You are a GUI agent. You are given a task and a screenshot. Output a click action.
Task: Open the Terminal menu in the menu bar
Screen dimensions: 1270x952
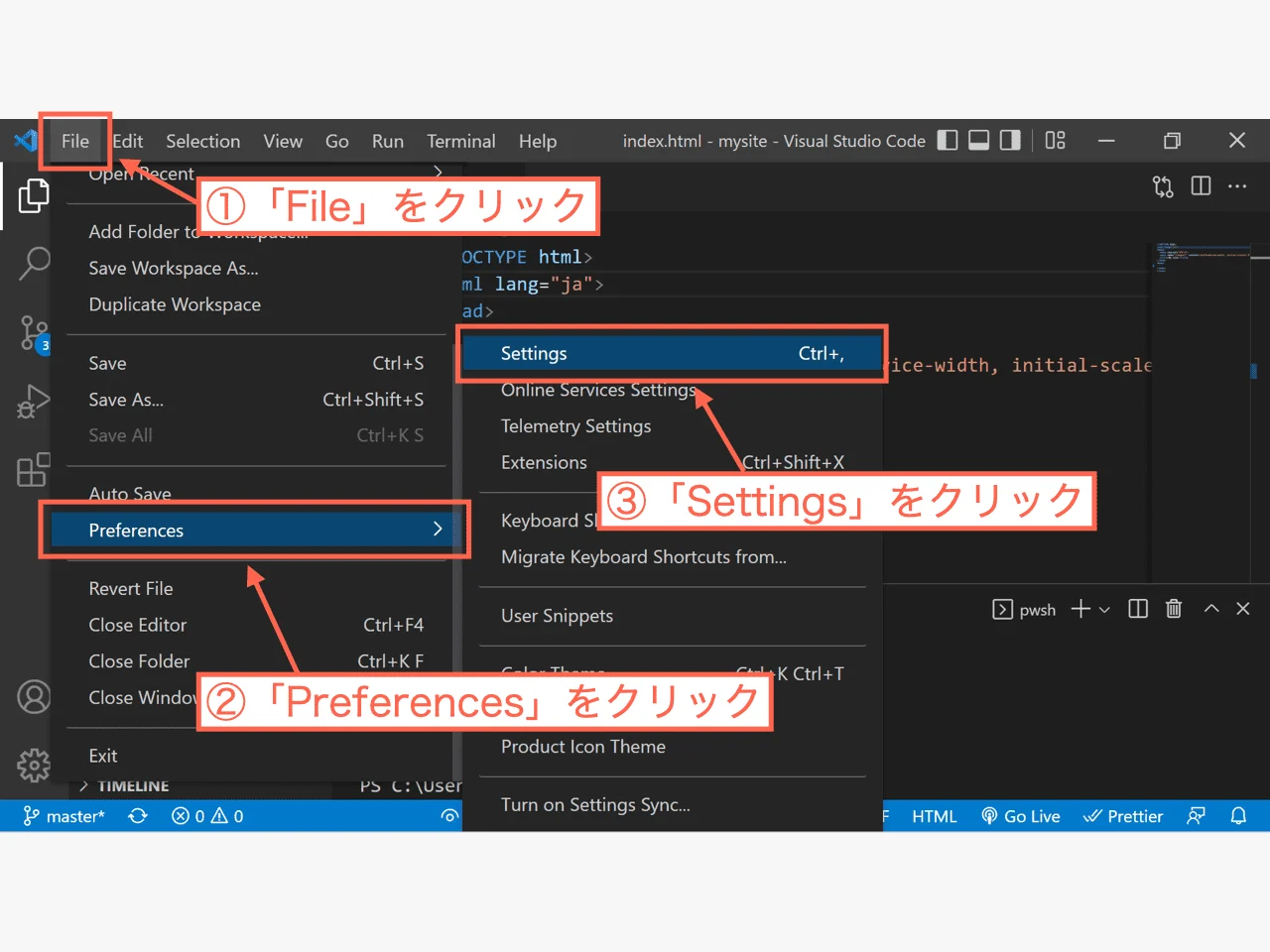[x=460, y=141]
